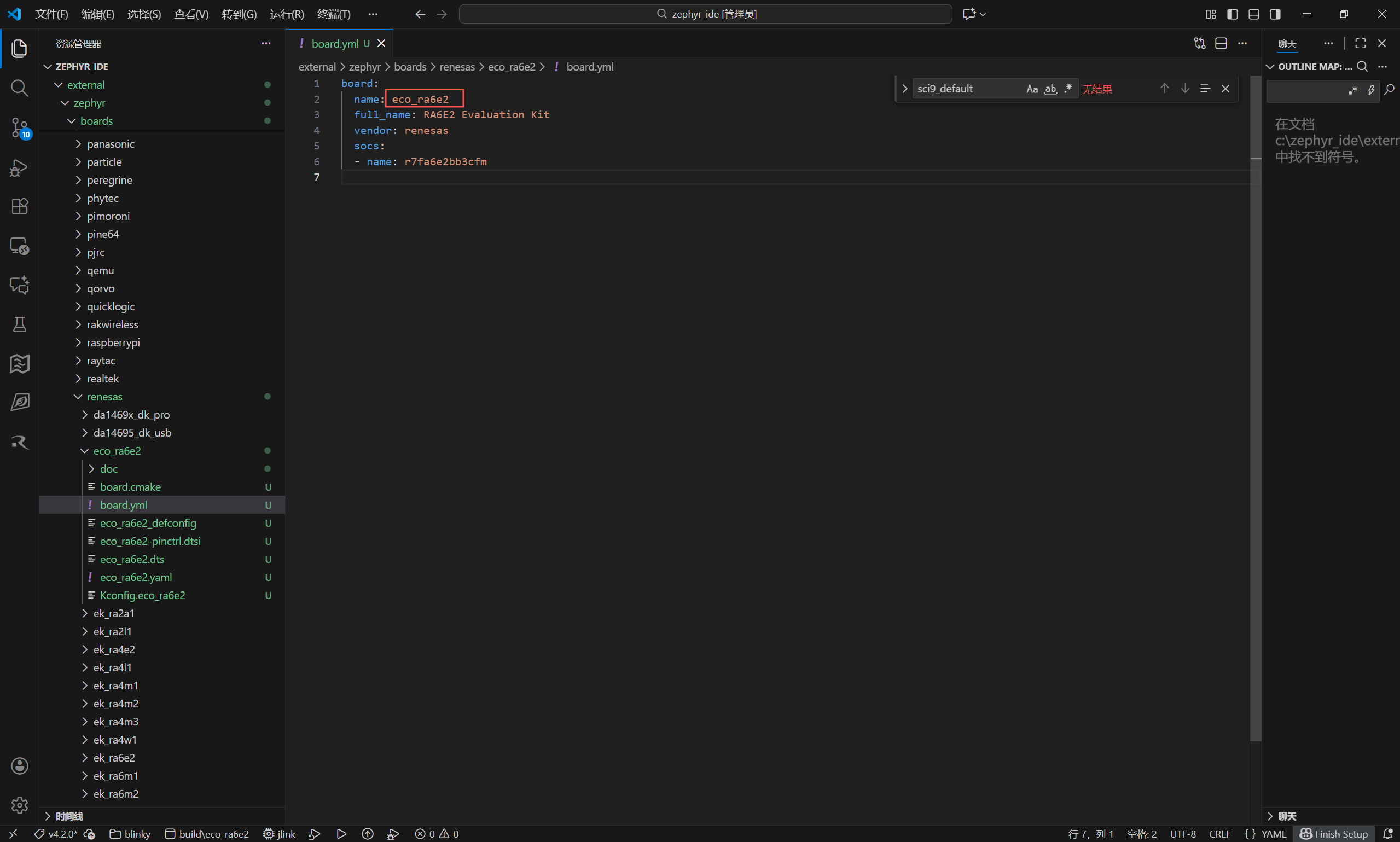Click Finish Setup in status bar
Image resolution: width=1400 pixels, height=842 pixels.
1334,833
